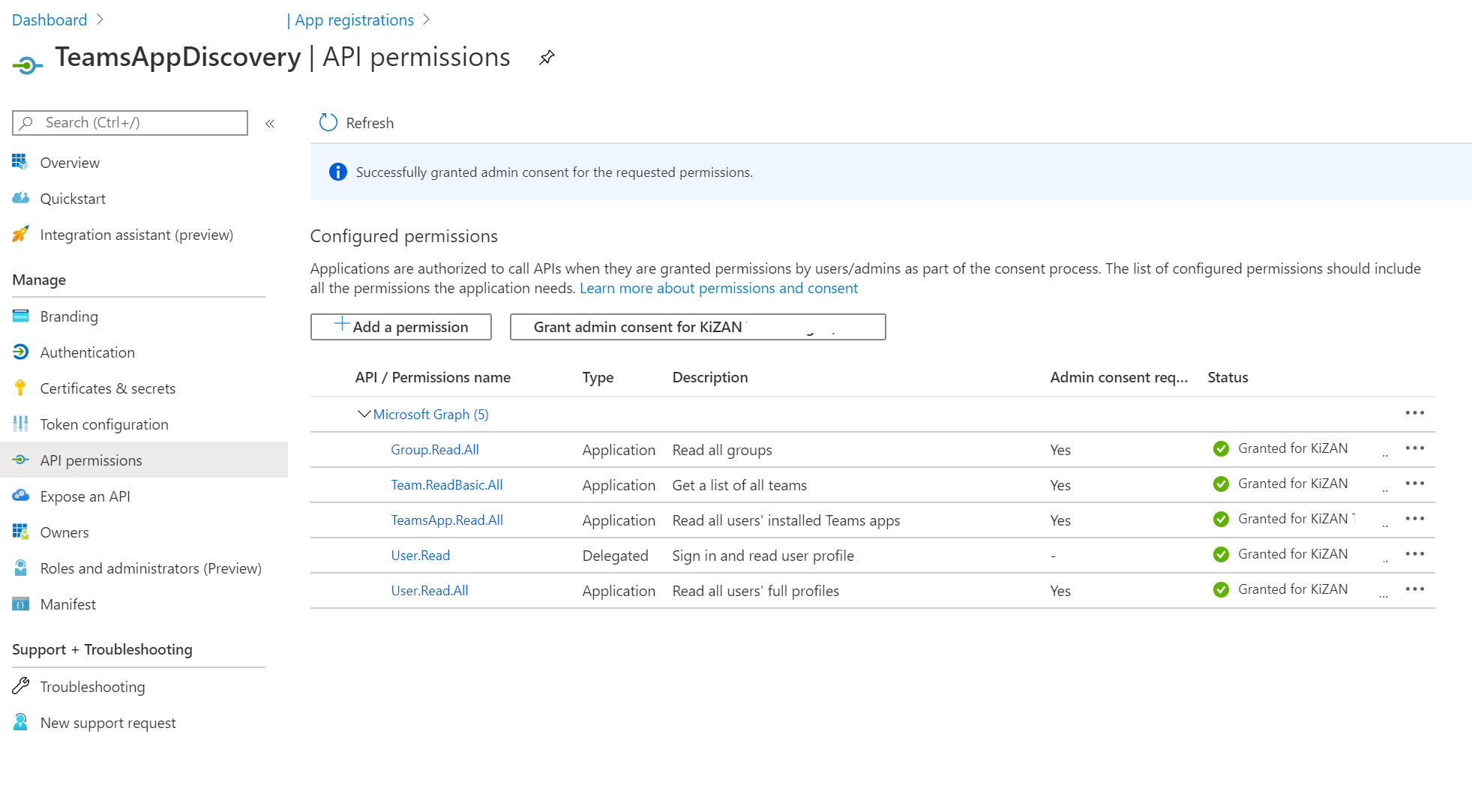This screenshot has width=1472, height=812.
Task: Click the Type column header
Action: pyautogui.click(x=598, y=378)
